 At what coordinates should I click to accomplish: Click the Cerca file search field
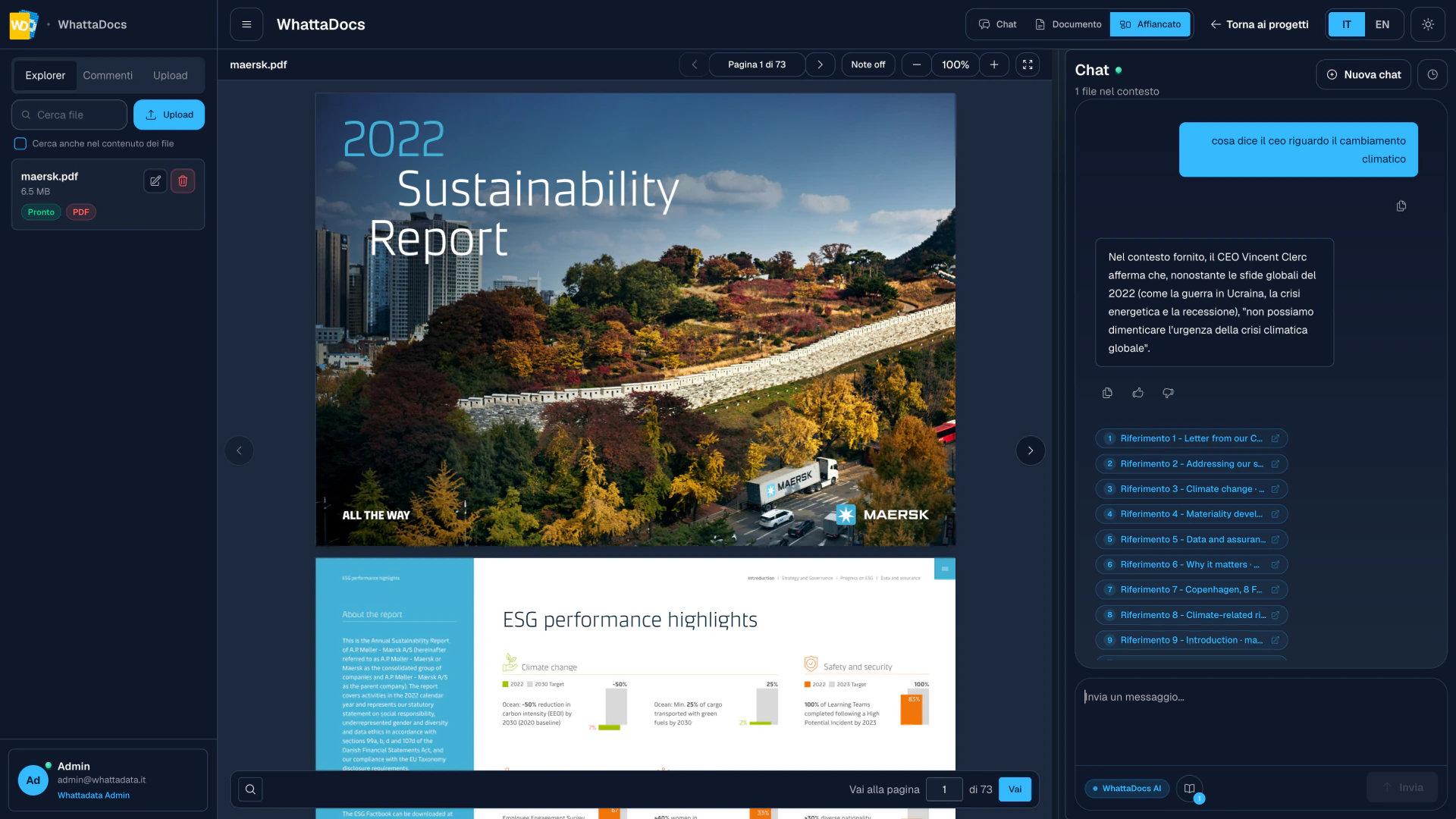[69, 115]
